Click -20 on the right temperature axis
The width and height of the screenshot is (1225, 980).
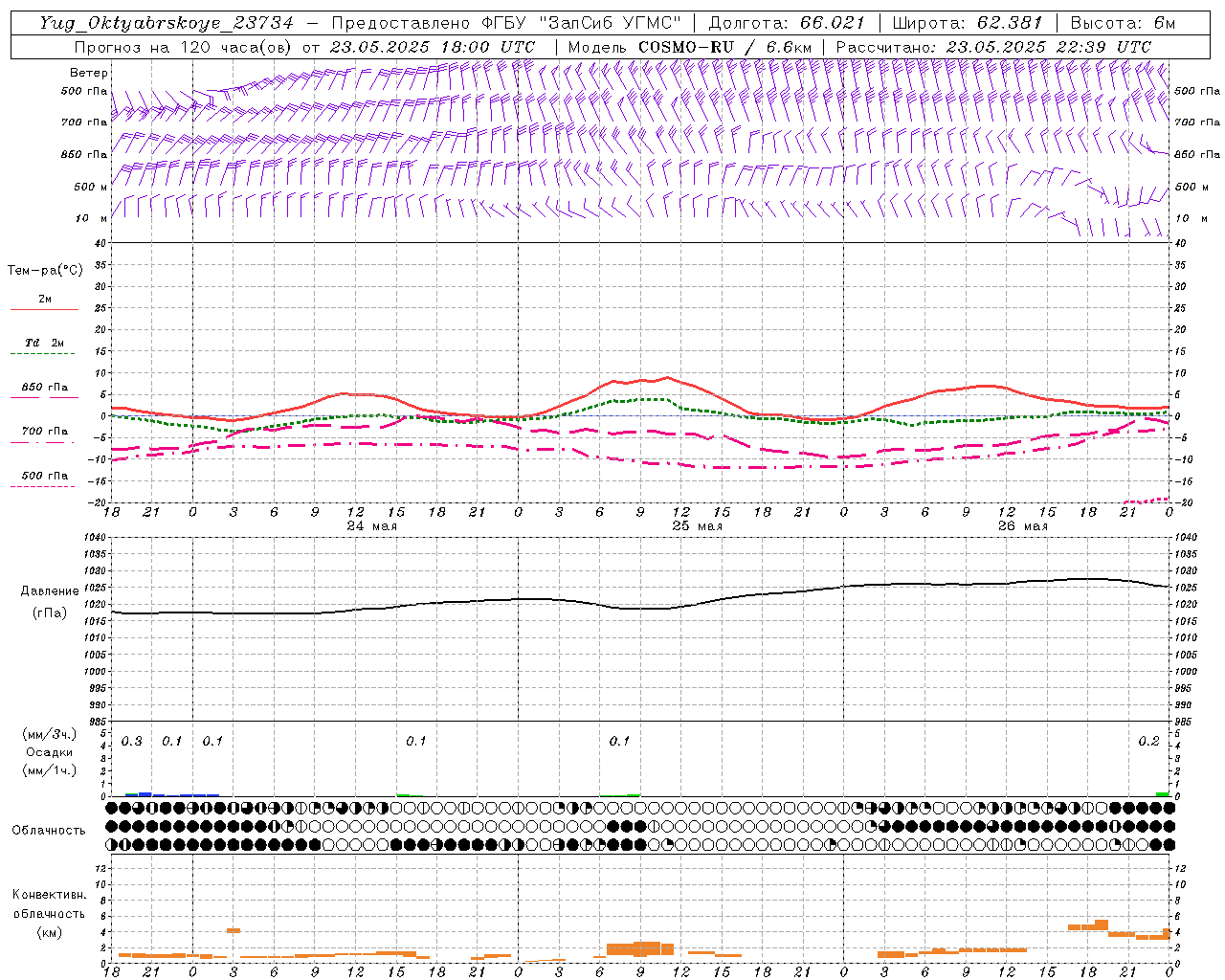[1182, 502]
